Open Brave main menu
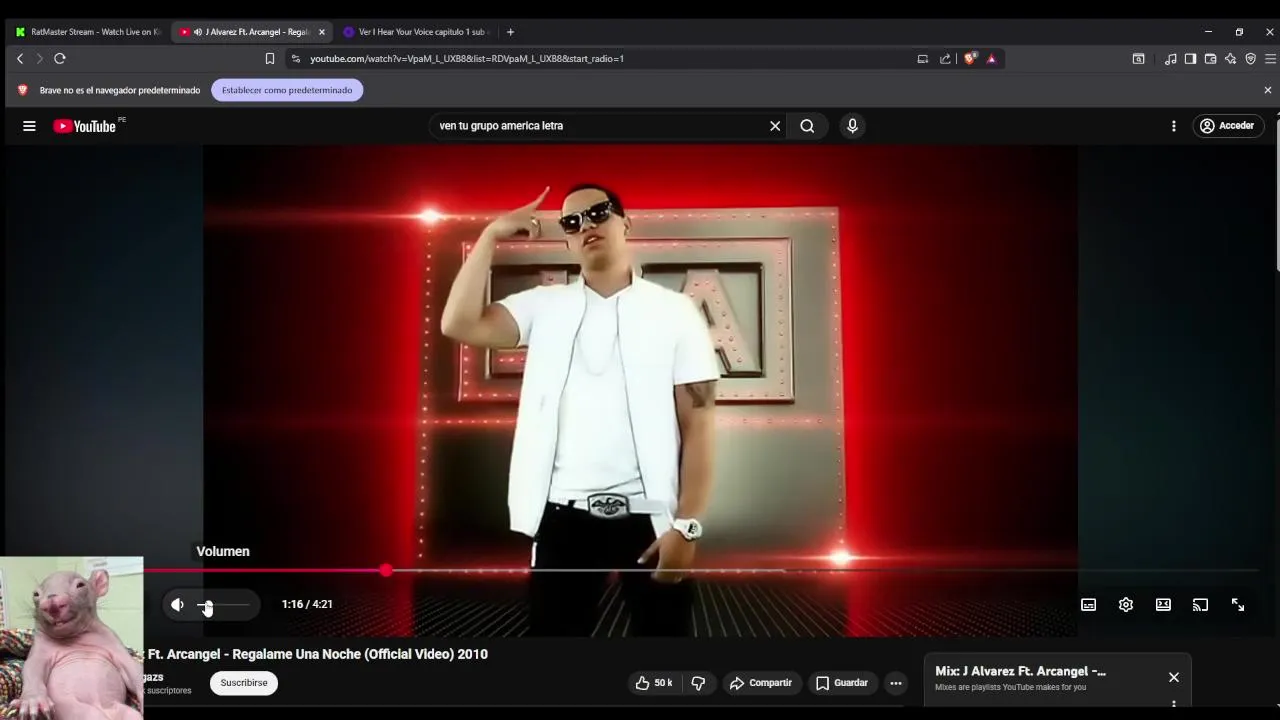The image size is (1280, 720). tap(1270, 59)
